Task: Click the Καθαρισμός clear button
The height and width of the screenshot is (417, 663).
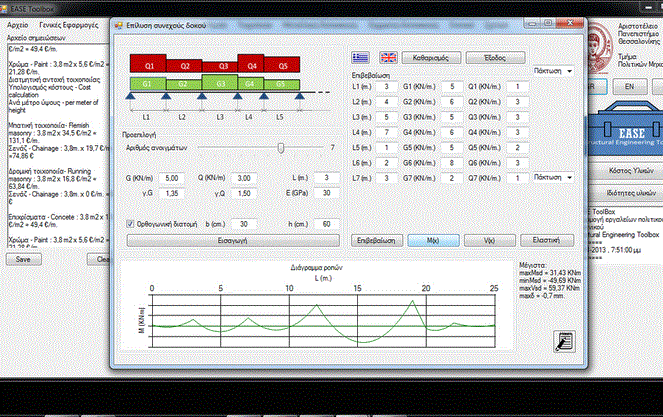Action: (x=431, y=58)
